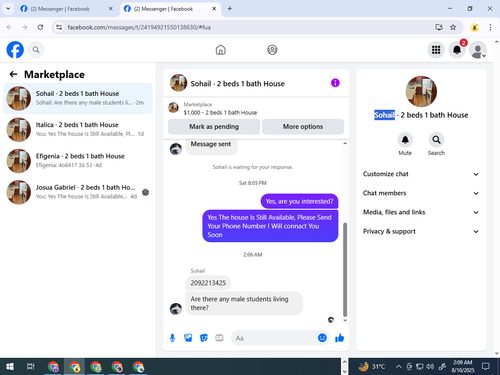Open the $1,000 Marketplace listing link
500x375 pixels.
pos(220,113)
